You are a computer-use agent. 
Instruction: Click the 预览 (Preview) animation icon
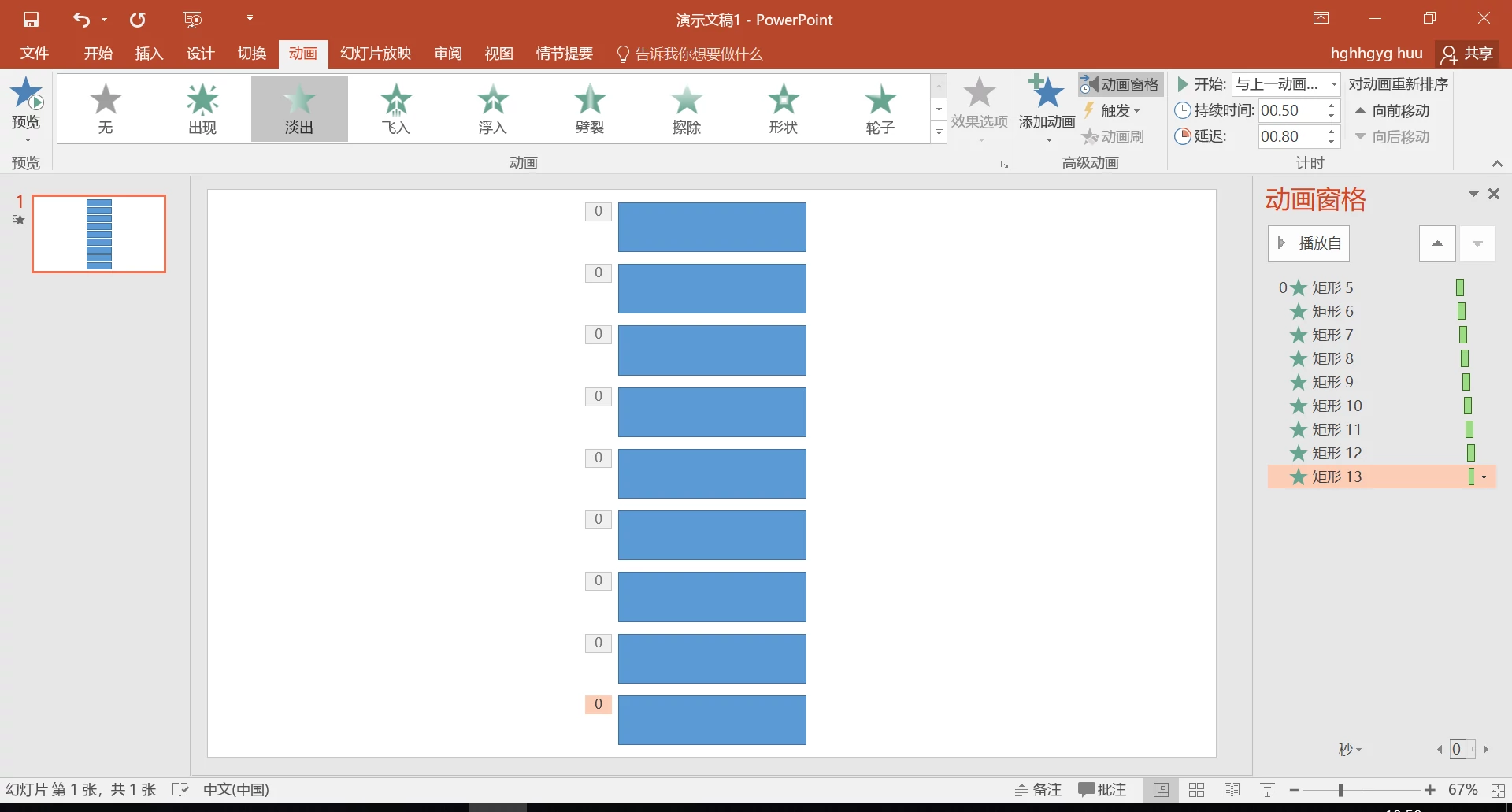(x=26, y=96)
